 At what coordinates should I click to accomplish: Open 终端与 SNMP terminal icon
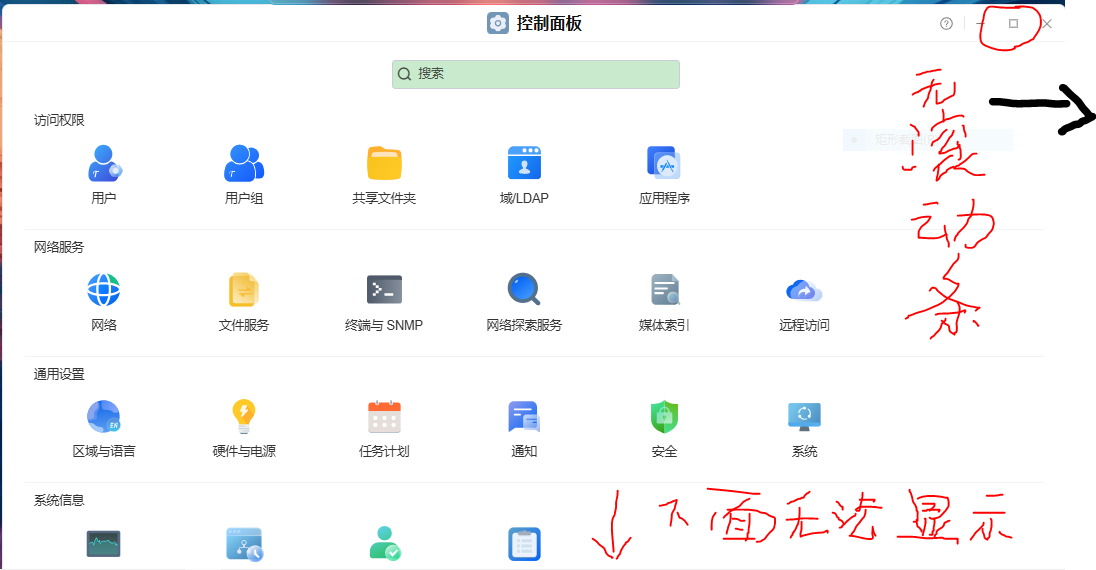[384, 290]
